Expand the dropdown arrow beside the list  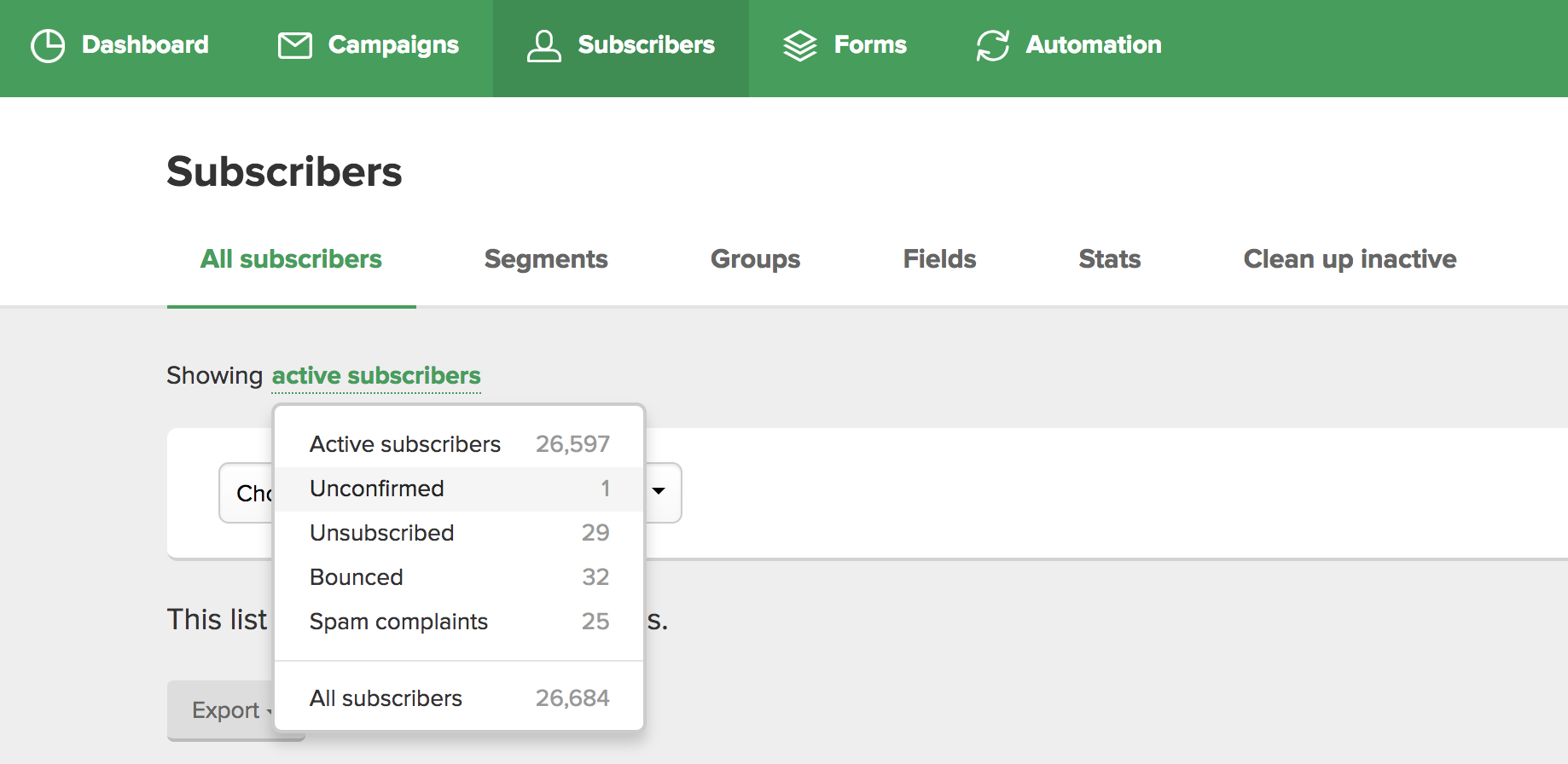tap(659, 491)
